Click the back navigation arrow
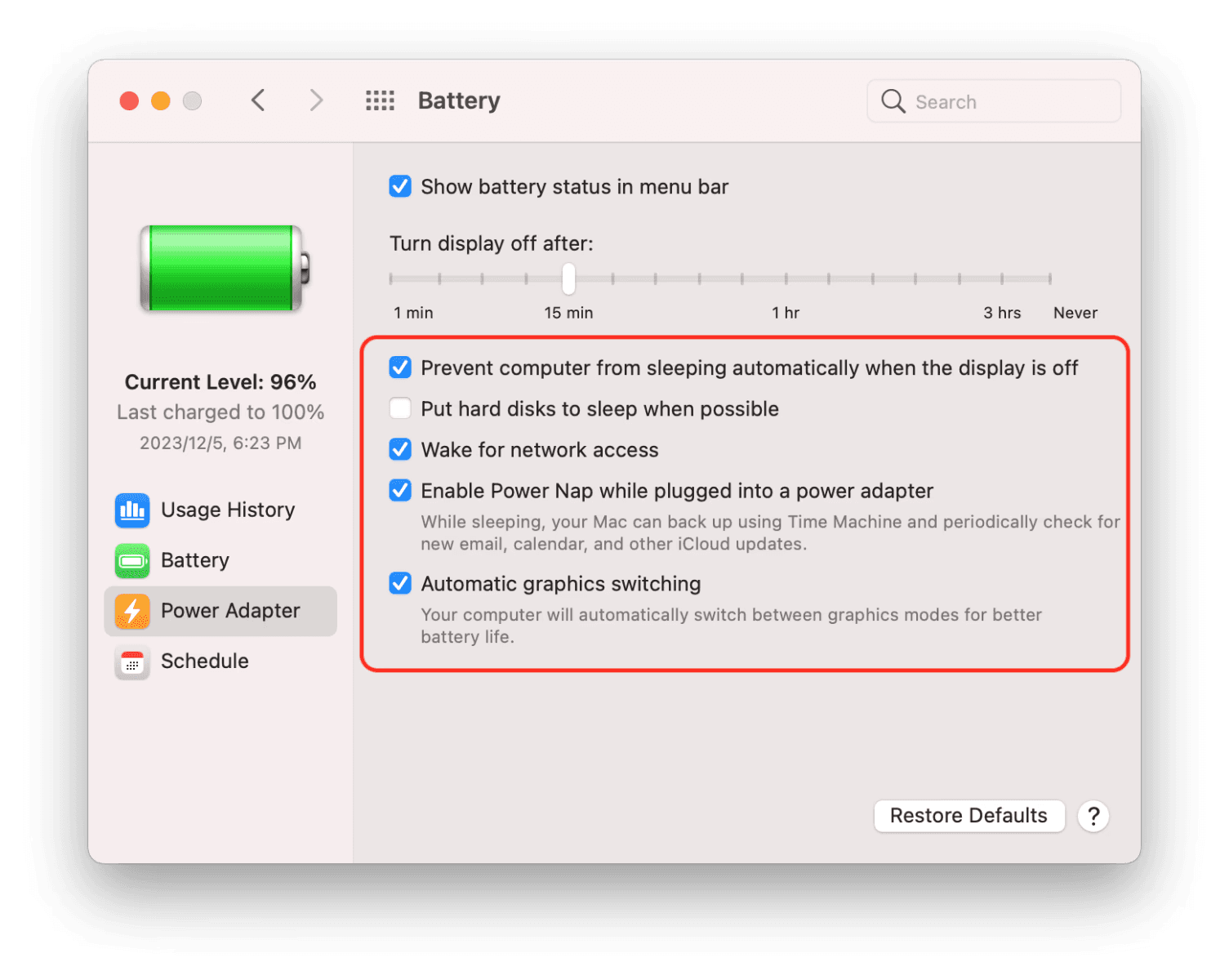The width and height of the screenshot is (1229, 980). coord(258,100)
